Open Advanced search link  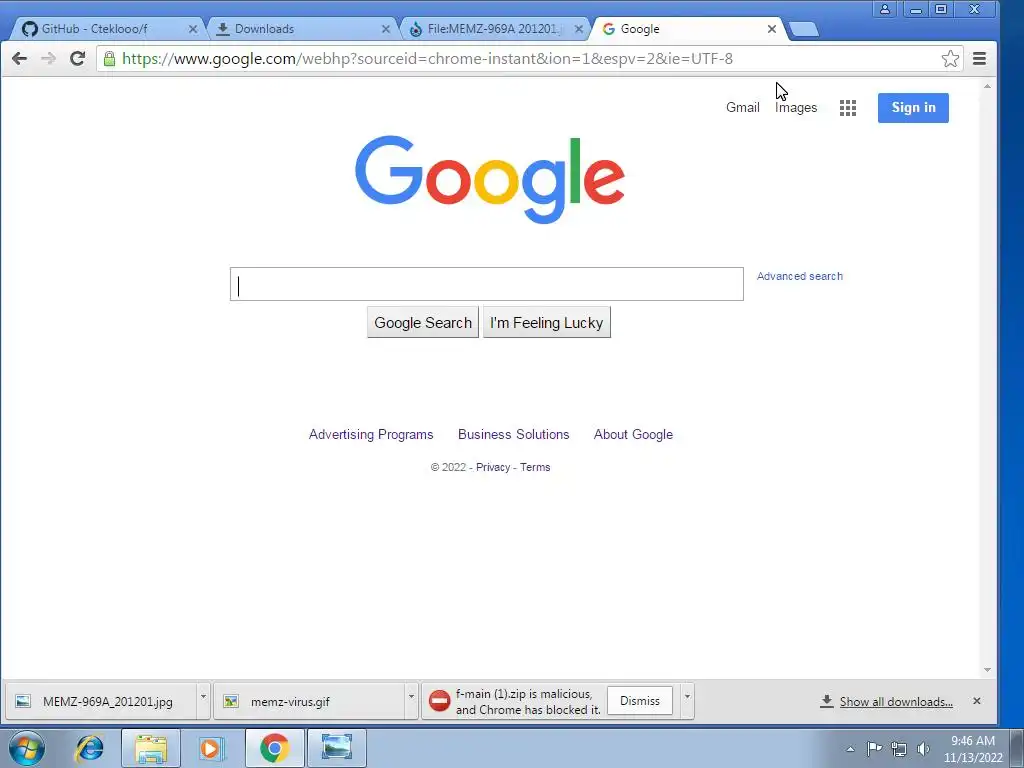(x=799, y=276)
